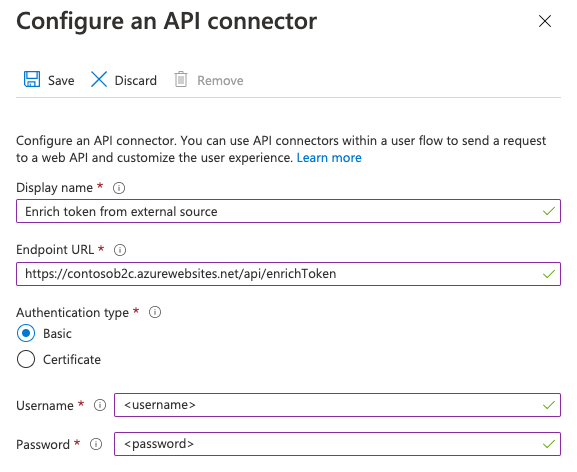This screenshot has height=472, width=577.
Task: Click the Authentication type label text
Action: tap(72, 313)
